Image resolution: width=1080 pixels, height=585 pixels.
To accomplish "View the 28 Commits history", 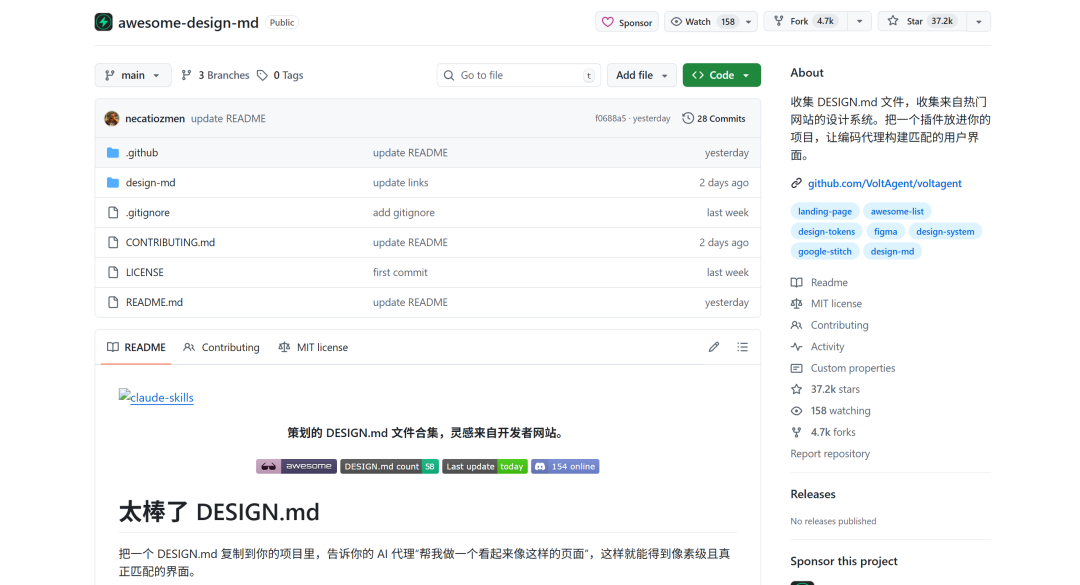I will coord(714,119).
